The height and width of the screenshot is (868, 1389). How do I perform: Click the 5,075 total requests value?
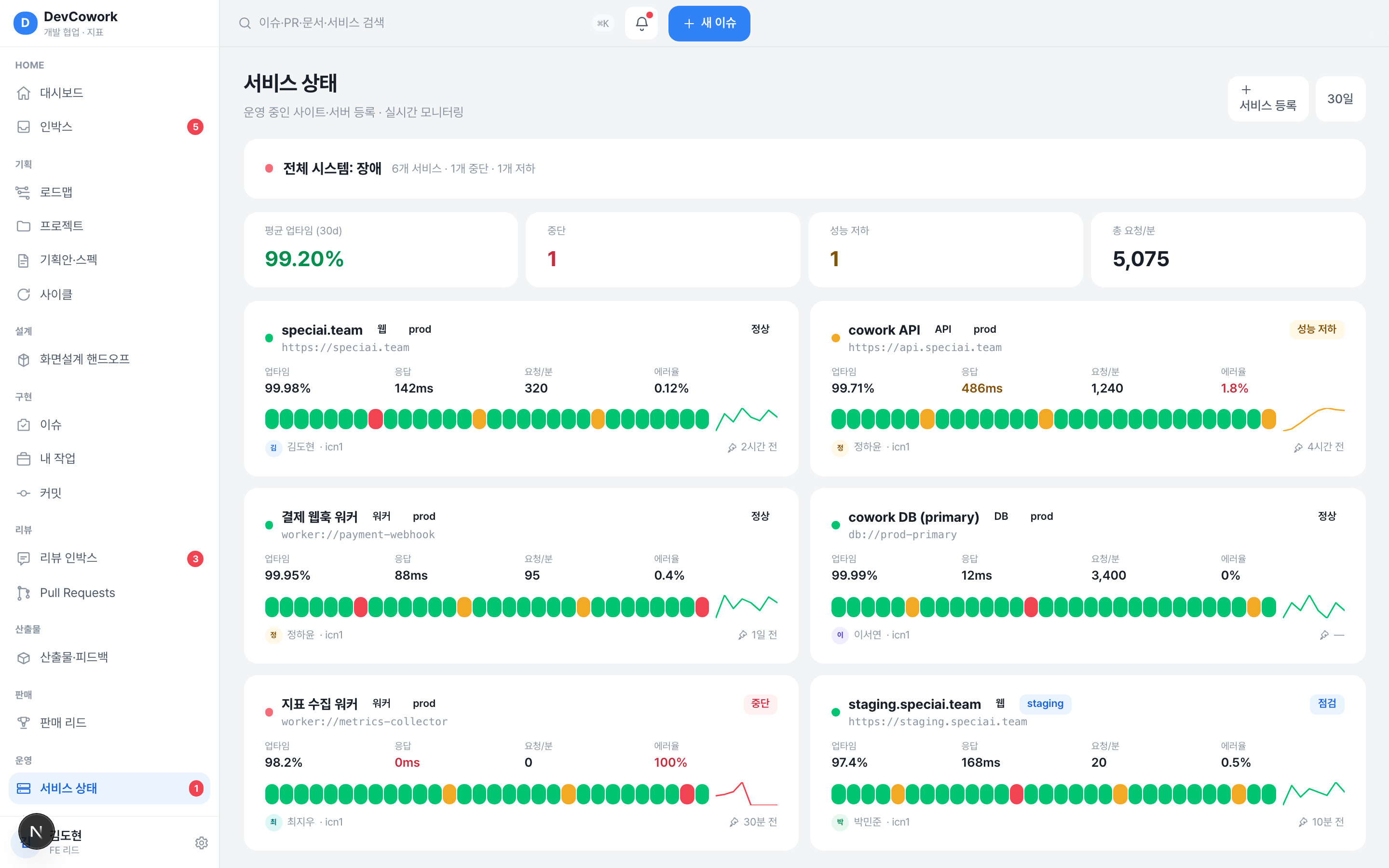click(x=1141, y=259)
